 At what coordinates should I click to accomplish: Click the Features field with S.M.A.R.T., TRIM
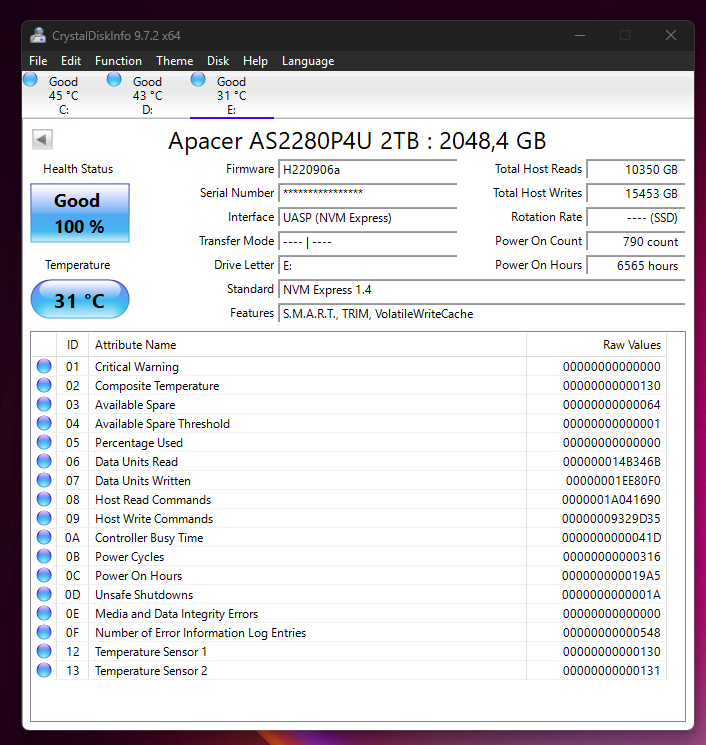482,314
